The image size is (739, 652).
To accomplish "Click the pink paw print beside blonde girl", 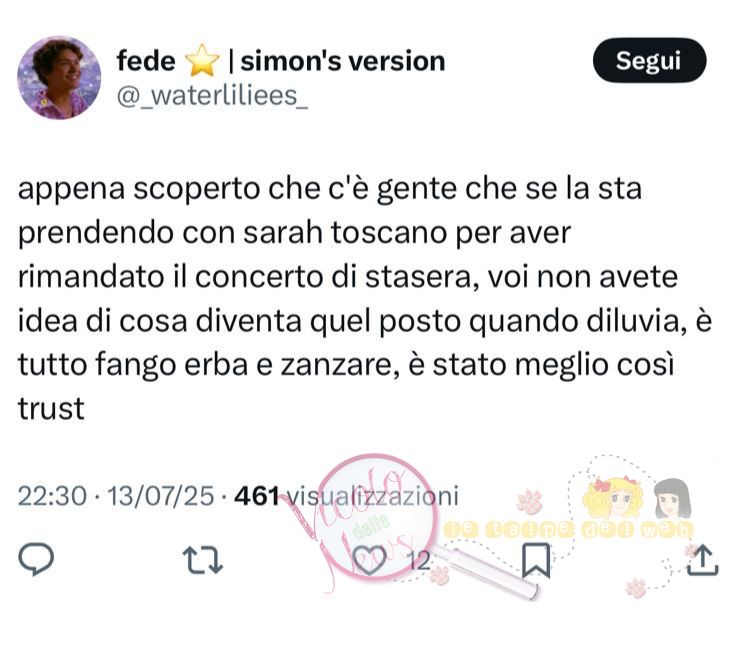I will [x=530, y=502].
